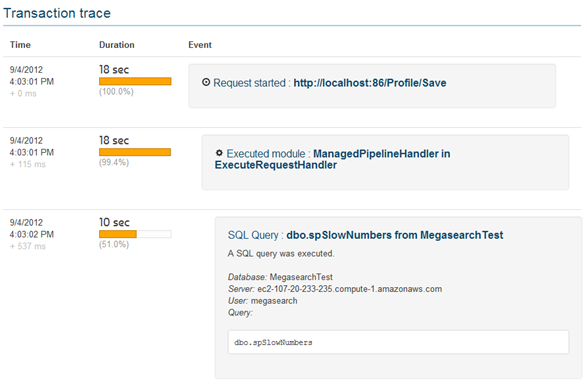Open dbo.spSlowNumbers from MegasearchTest link
Viewport: 587px width, 385px height.
395,235
